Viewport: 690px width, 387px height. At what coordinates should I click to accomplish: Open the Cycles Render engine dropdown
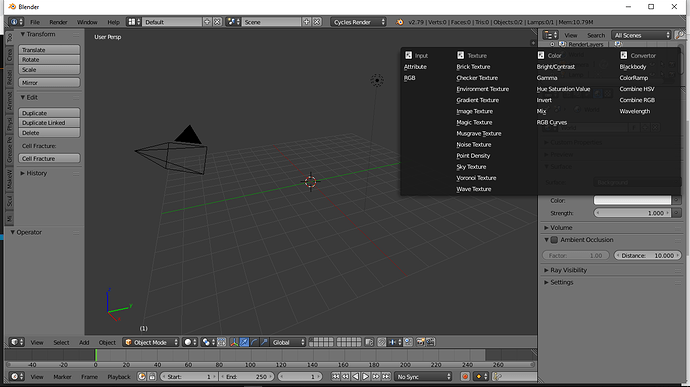pos(359,22)
